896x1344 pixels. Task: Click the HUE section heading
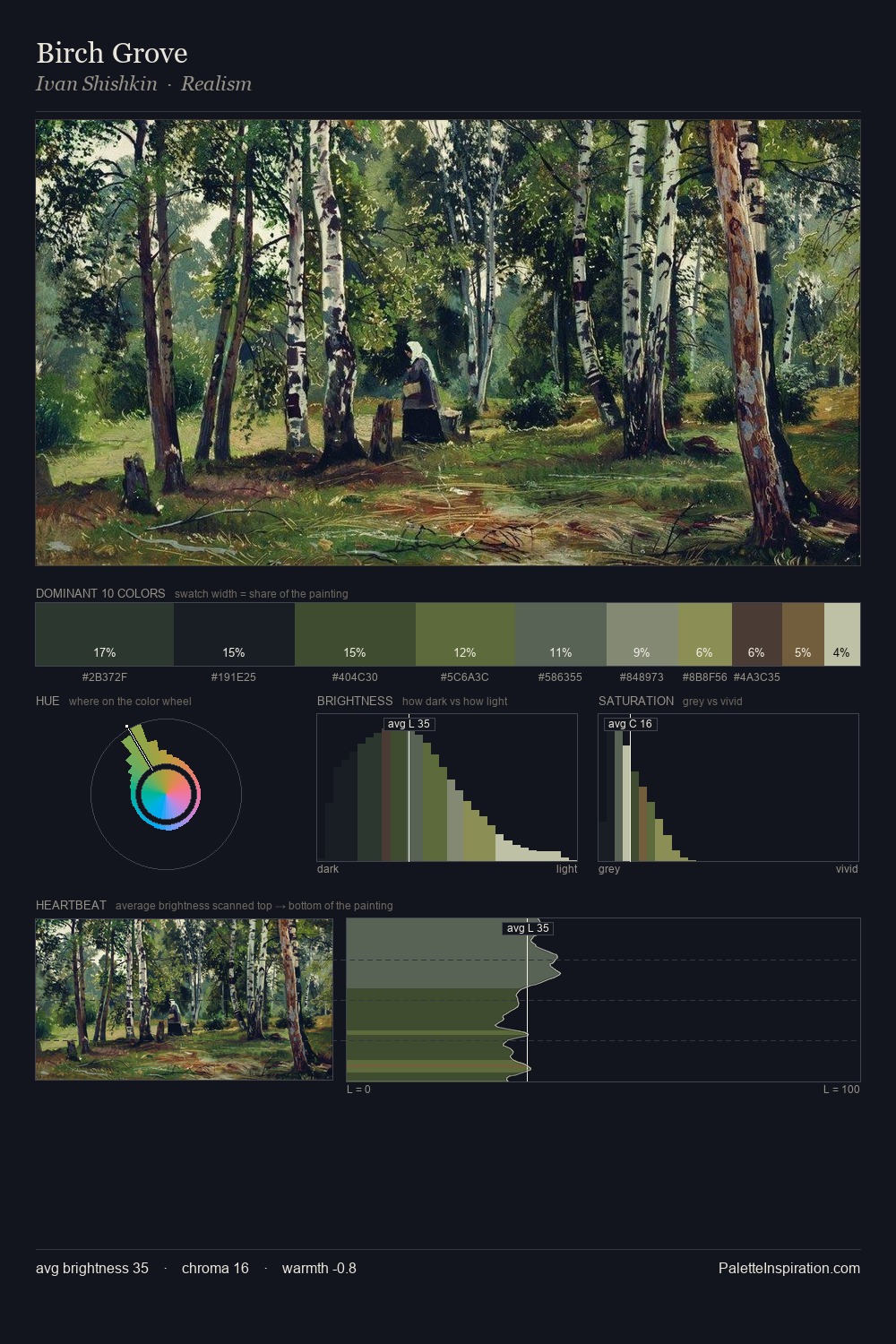tap(47, 701)
